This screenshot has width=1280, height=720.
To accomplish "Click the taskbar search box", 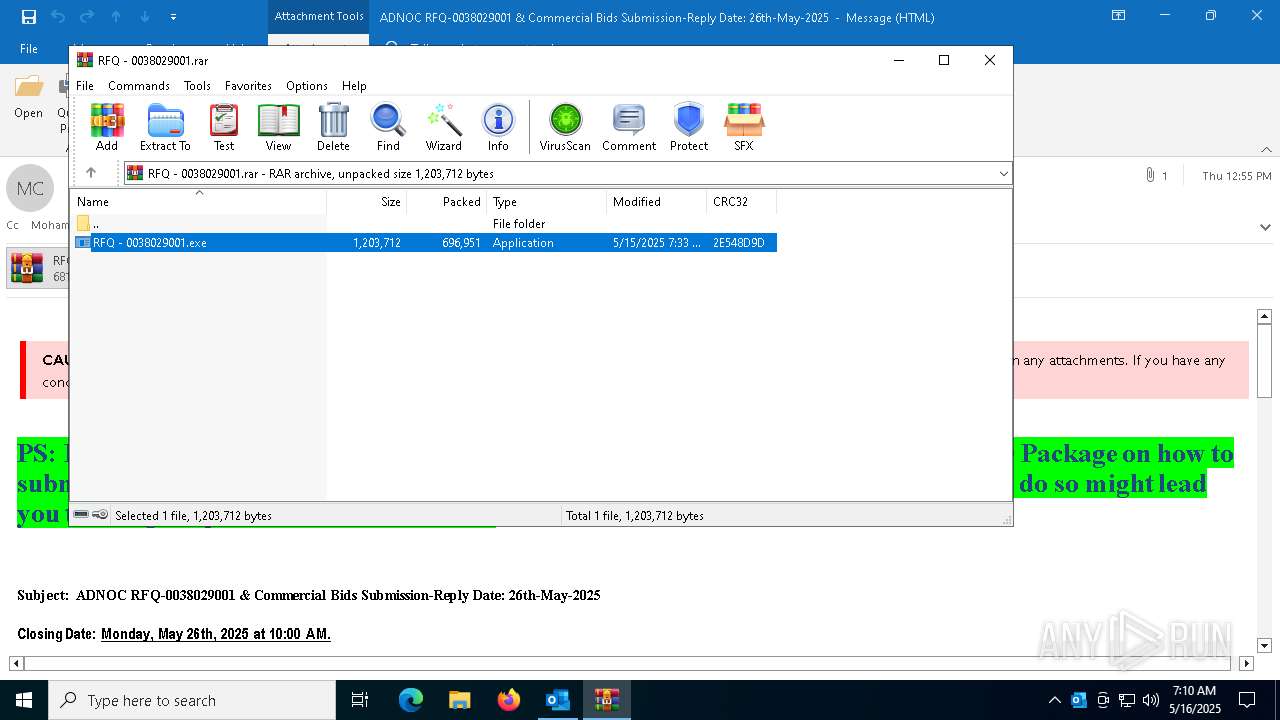I will pos(192,700).
